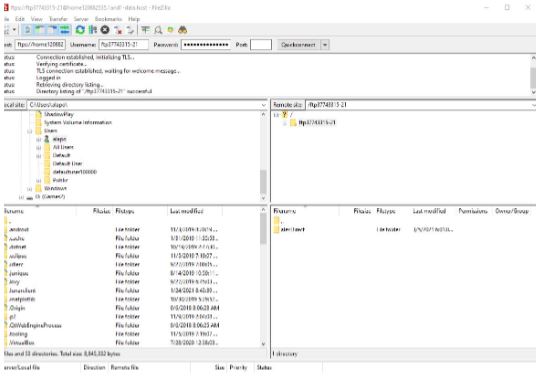The width and height of the screenshot is (544, 379).
Task: Open the Edit menu
Action: (x=20, y=19)
